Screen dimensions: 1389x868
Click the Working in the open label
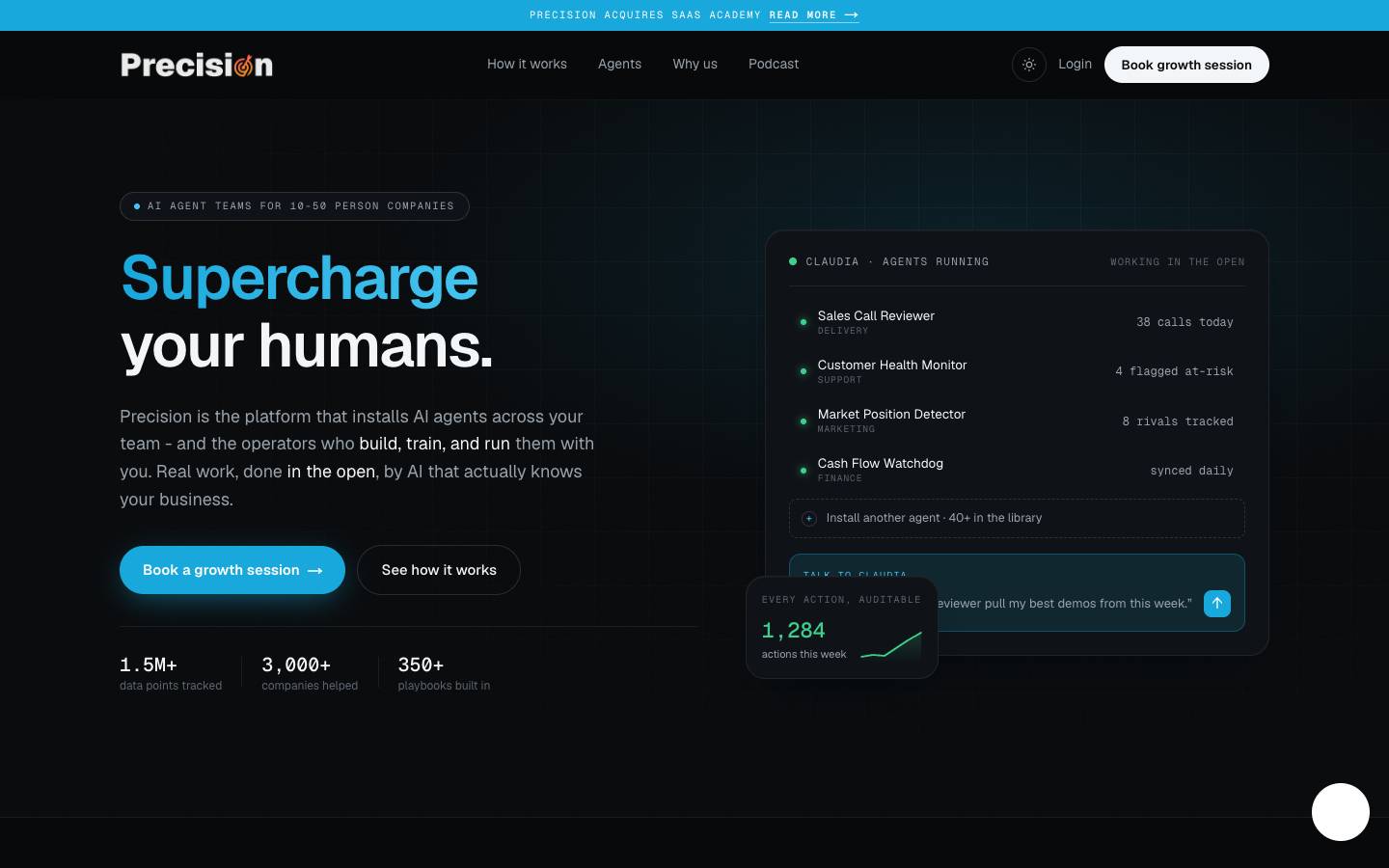(x=1177, y=261)
